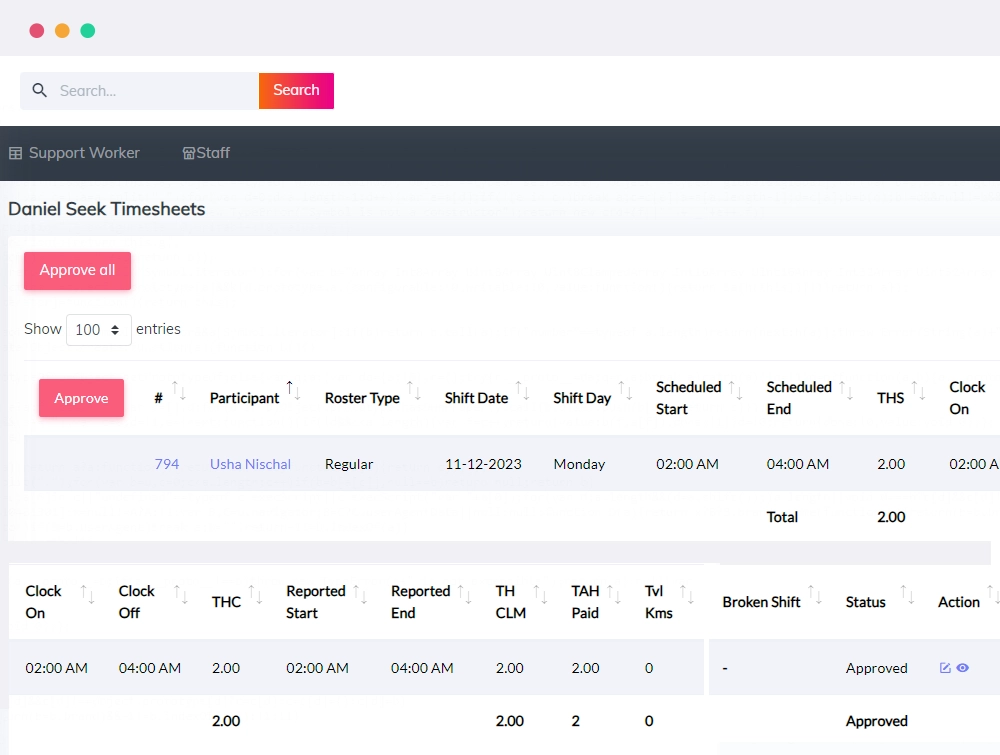Sort by Scheduled Start column arrows

(x=735, y=391)
